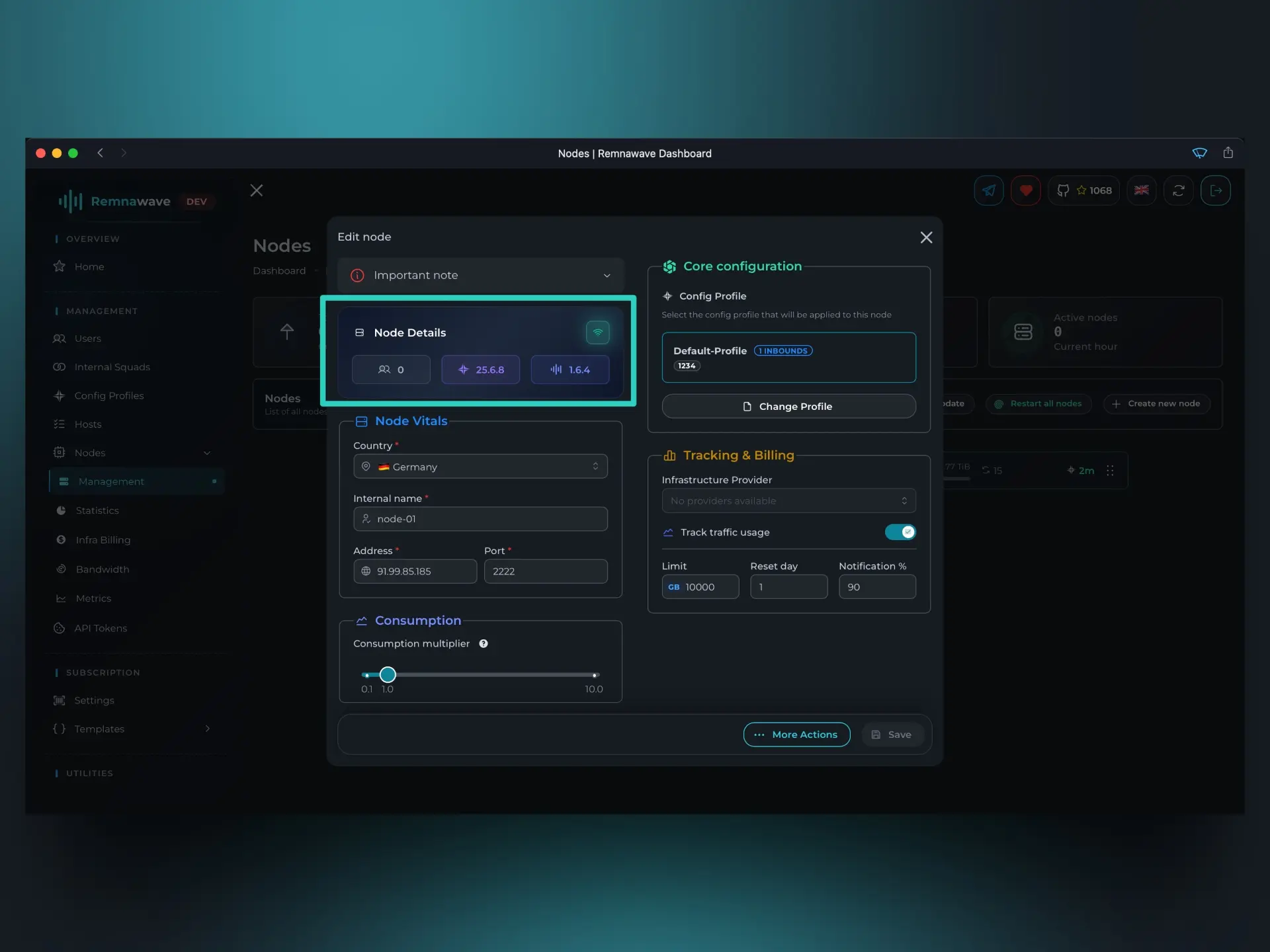Open the Country dropdown showing Germany
Image resolution: width=1270 pixels, height=952 pixels.
tap(480, 466)
